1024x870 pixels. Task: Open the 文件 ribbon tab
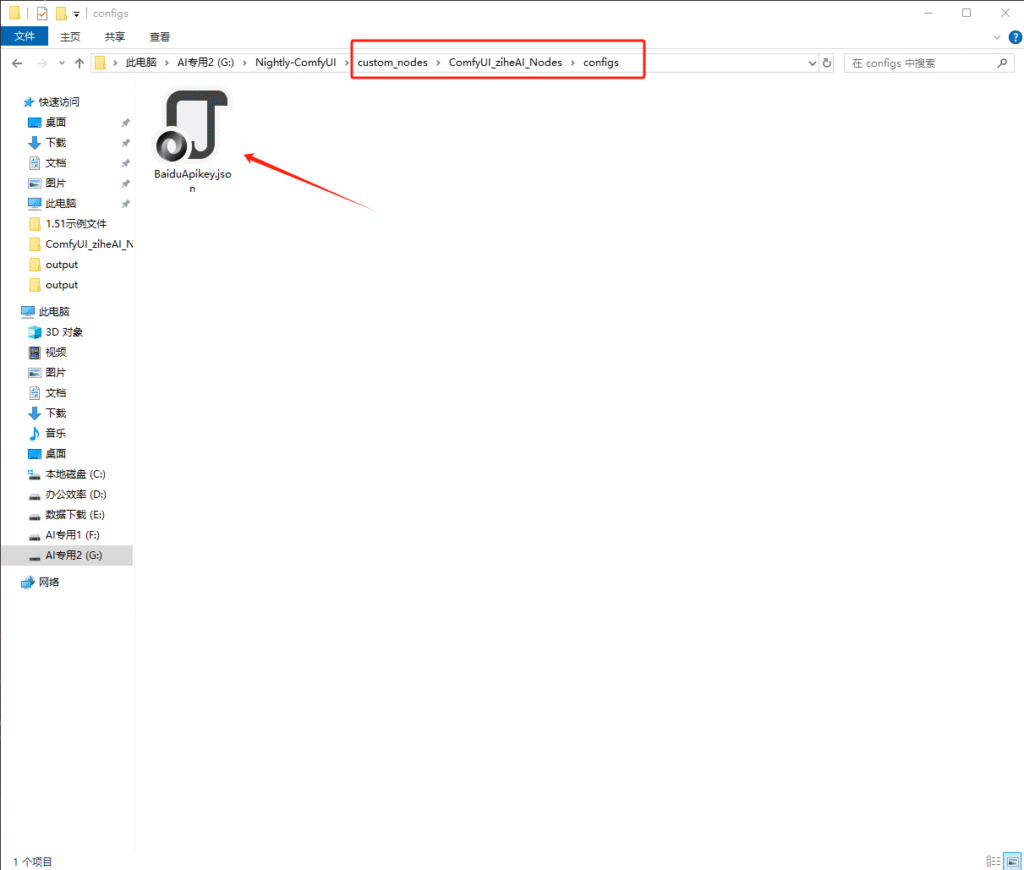pyautogui.click(x=25, y=37)
